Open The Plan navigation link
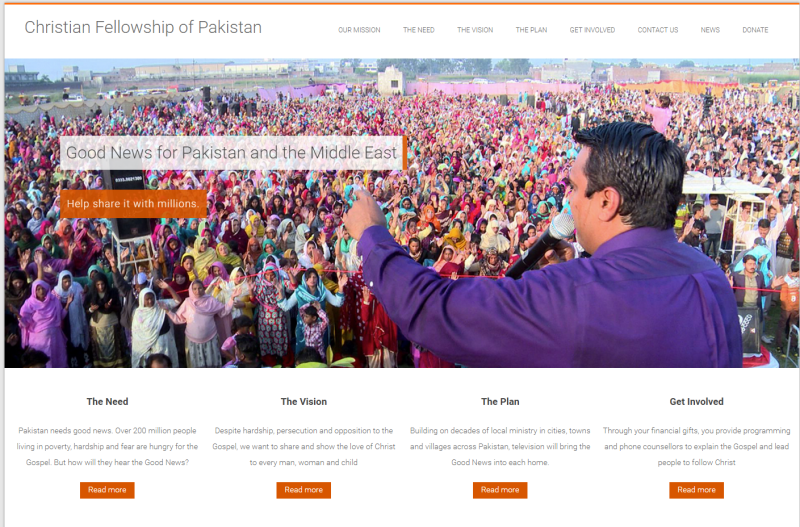This screenshot has width=800, height=527. [x=531, y=30]
